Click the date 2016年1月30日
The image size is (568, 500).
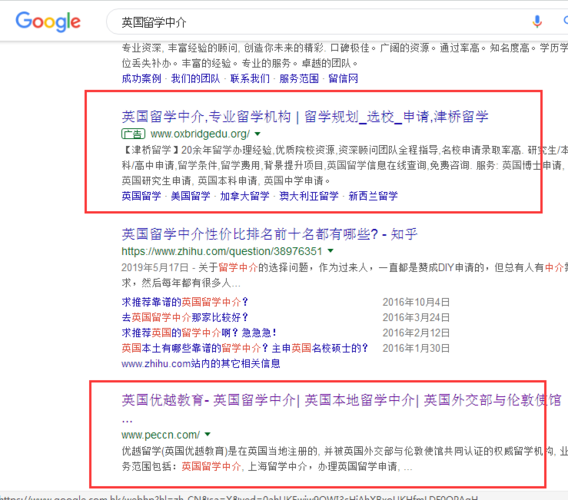416,348
